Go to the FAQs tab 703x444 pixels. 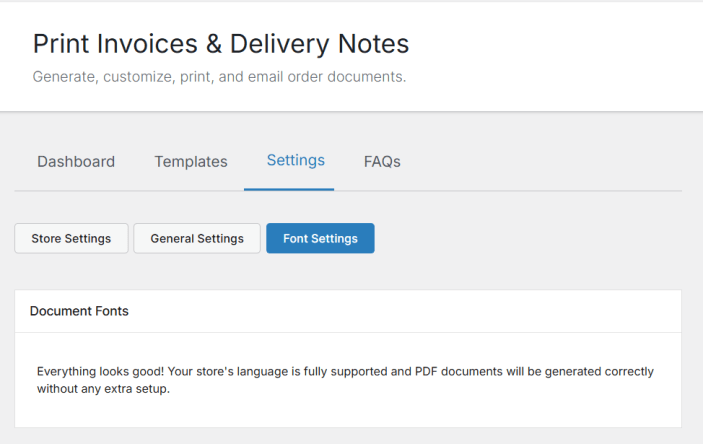pos(382,161)
